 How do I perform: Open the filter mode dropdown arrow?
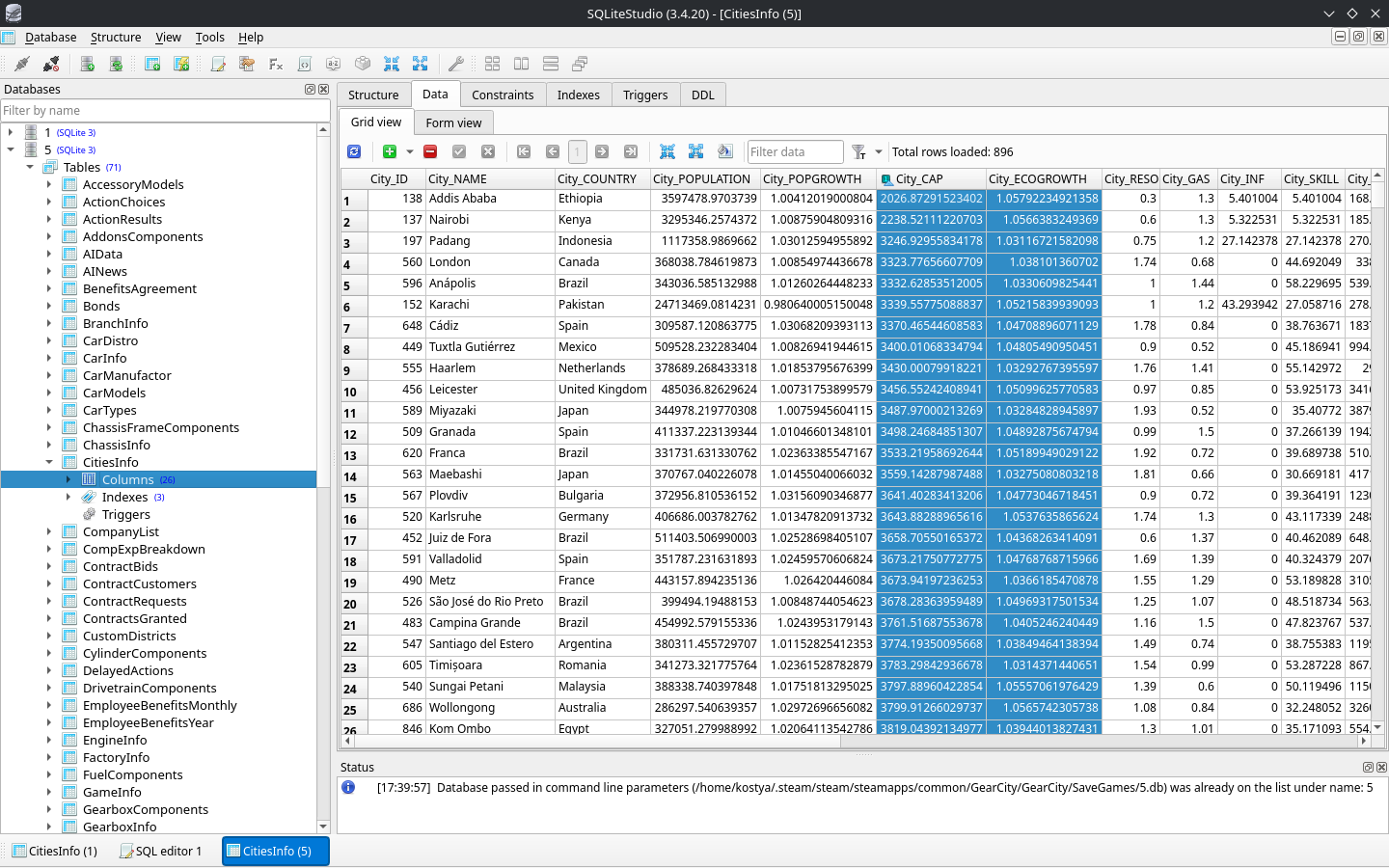coord(879,151)
